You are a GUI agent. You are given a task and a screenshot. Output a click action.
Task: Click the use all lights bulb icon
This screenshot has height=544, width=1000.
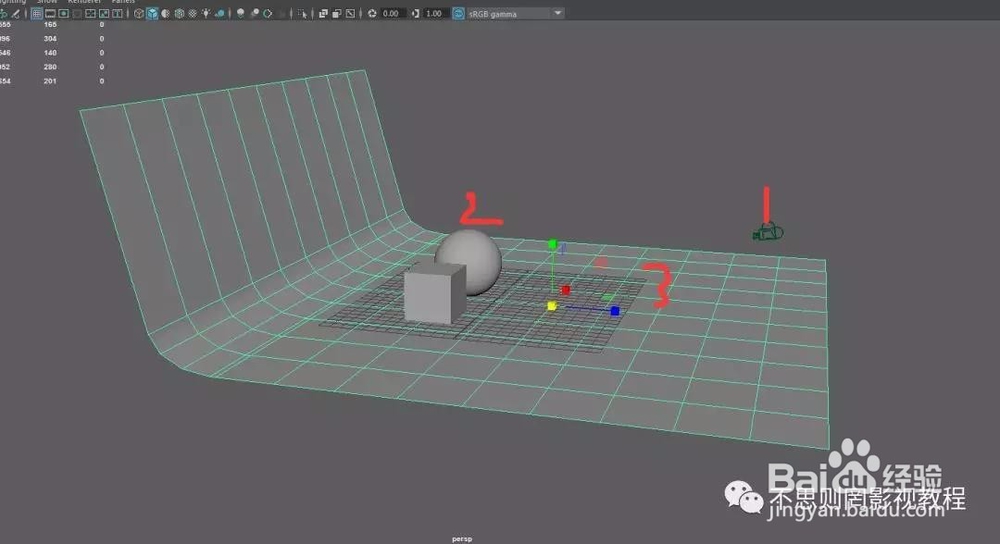pyautogui.click(x=206, y=13)
